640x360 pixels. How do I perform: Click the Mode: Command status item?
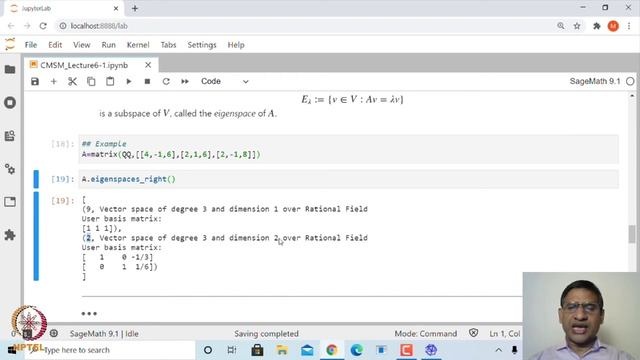[426, 334]
